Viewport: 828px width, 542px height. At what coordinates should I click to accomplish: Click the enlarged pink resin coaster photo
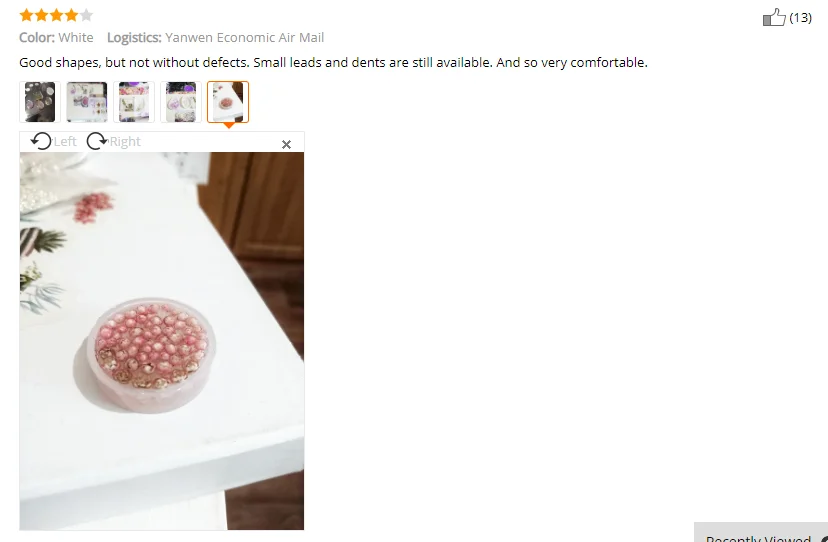[162, 341]
